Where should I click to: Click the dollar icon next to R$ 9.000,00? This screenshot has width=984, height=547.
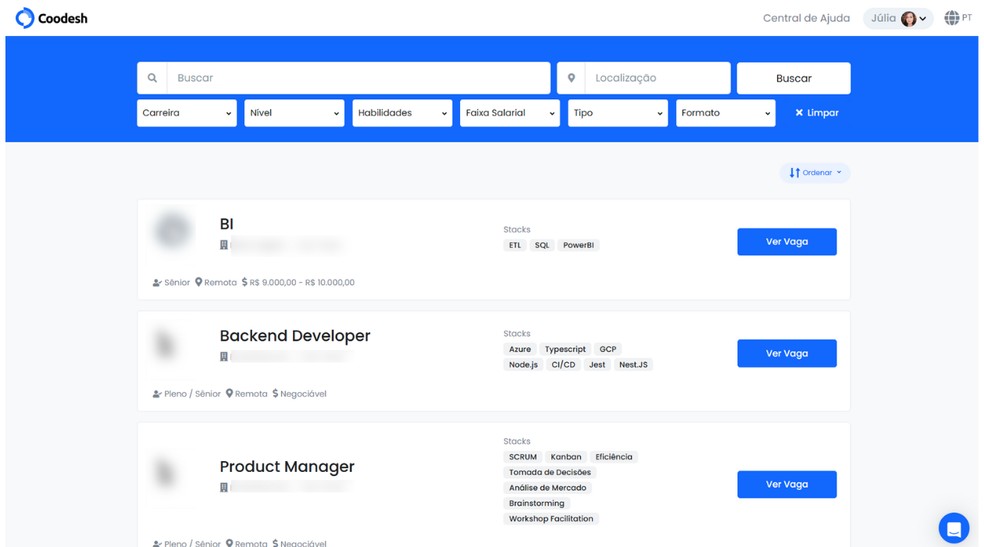(x=244, y=282)
